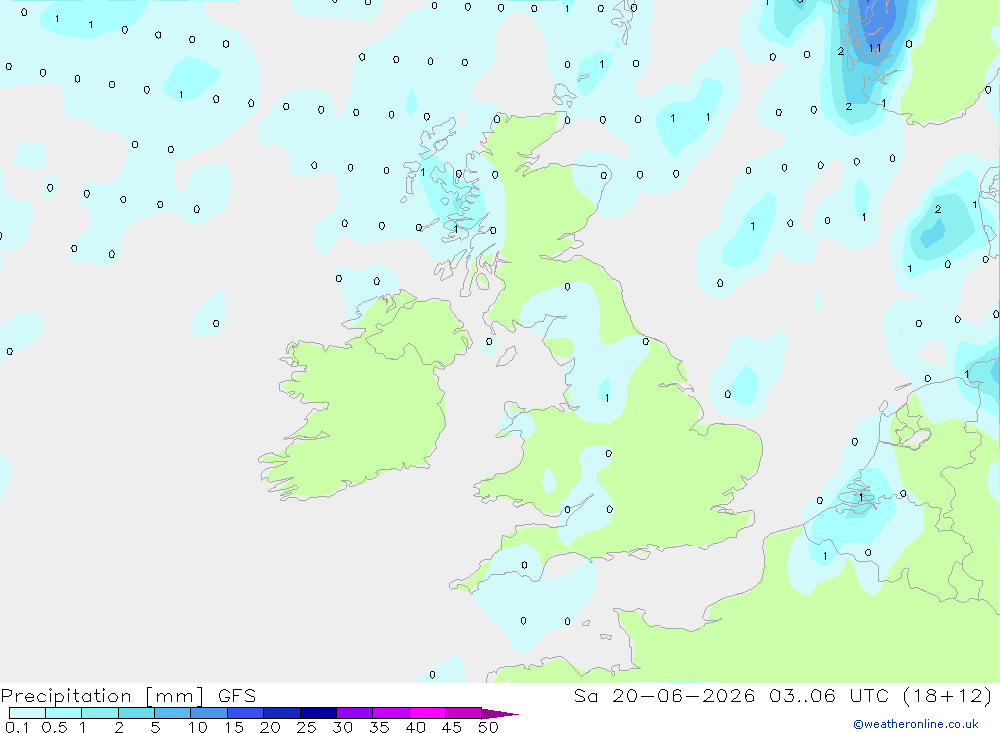Click the 'Precipitation [mm]' title text
This screenshot has width=1000, height=733.
click(x=103, y=696)
